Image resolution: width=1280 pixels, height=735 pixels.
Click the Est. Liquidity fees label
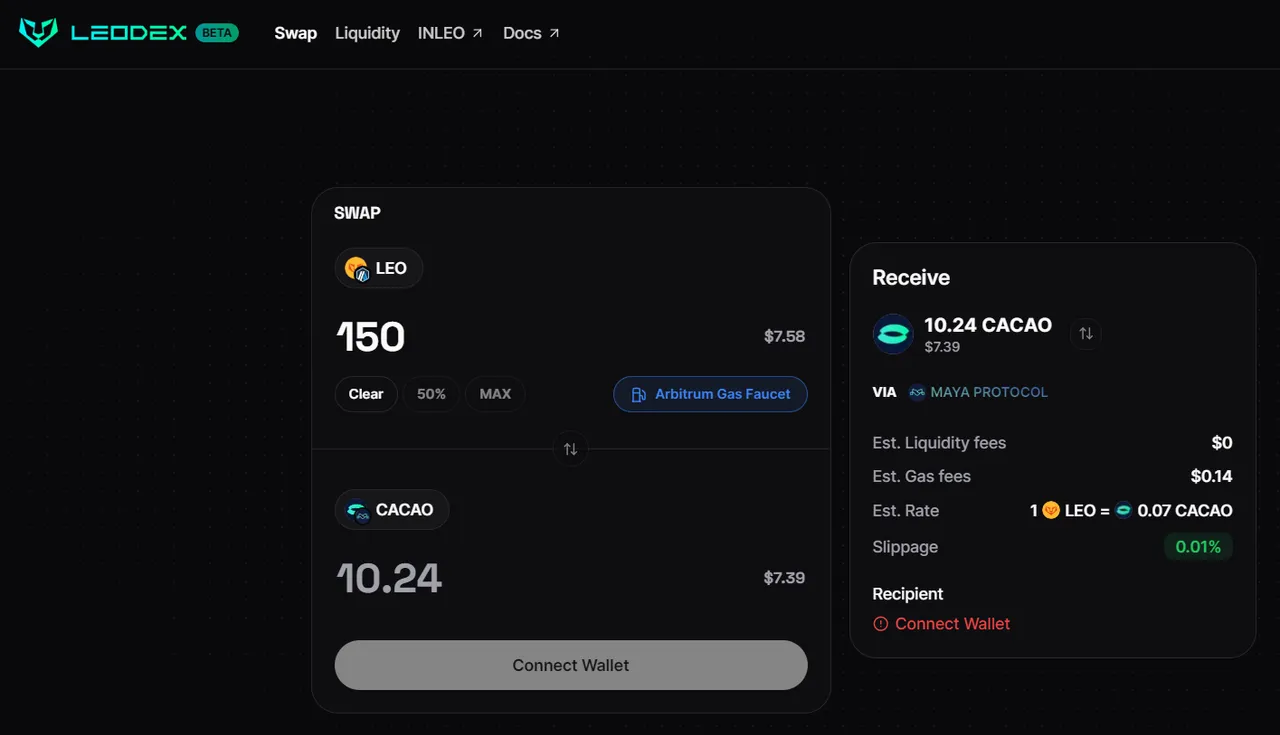939,443
